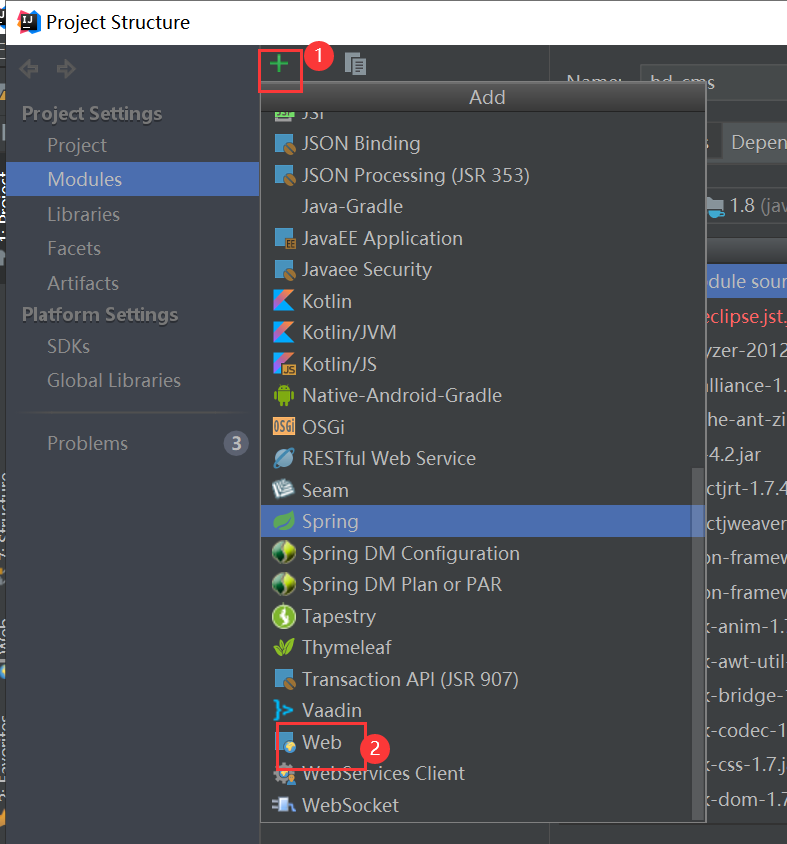The width and height of the screenshot is (787, 844).
Task: Click the RESTful Web Service icon
Action: click(284, 458)
